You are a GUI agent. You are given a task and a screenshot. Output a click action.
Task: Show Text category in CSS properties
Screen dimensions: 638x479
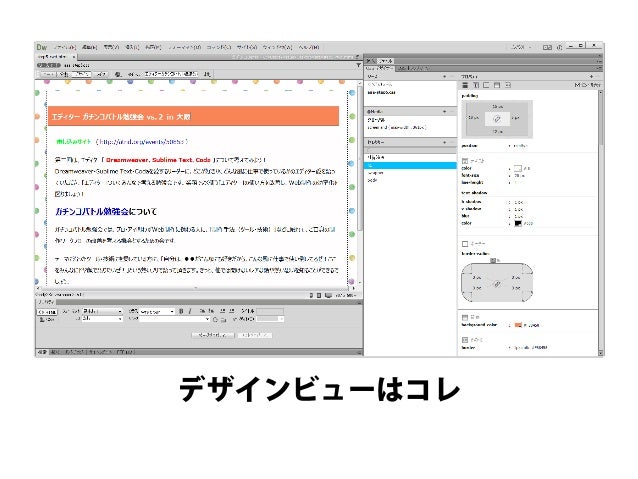[476, 85]
